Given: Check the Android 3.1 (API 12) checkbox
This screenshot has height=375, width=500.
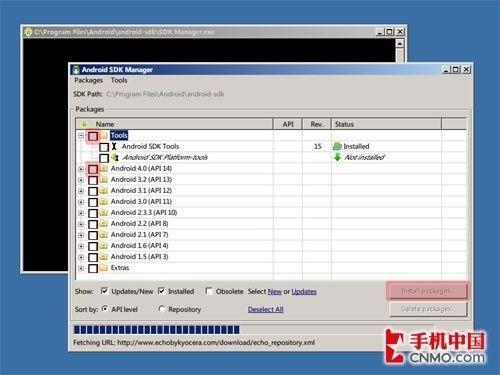Looking at the screenshot, I should (x=93, y=191).
